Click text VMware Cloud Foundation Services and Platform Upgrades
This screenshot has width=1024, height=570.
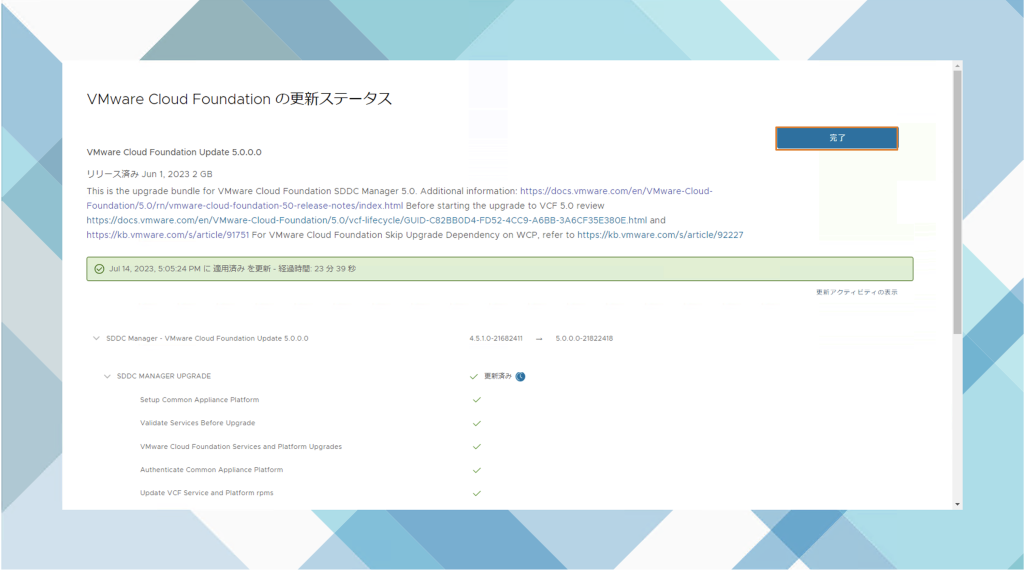(240, 447)
